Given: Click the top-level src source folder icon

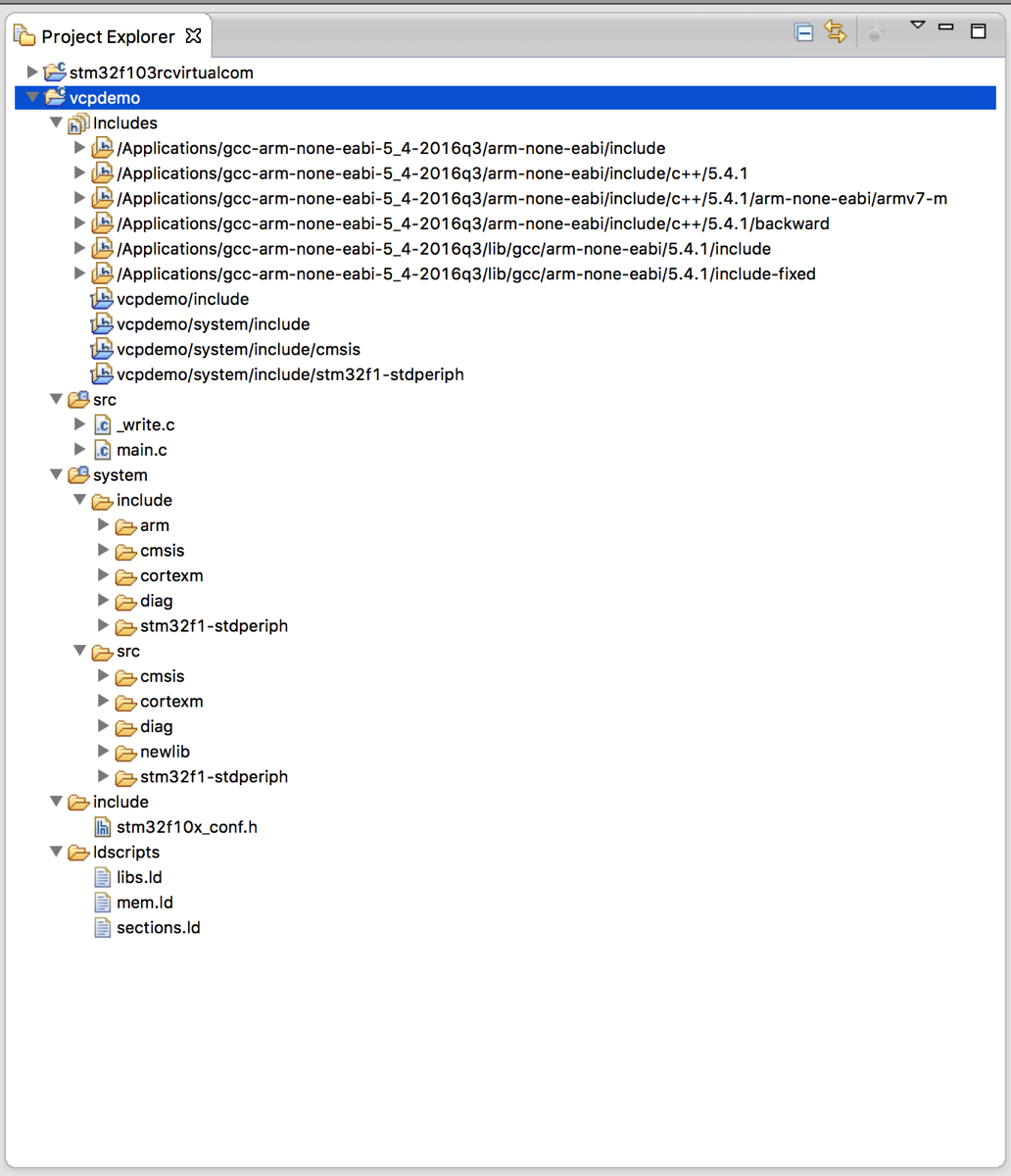Looking at the screenshot, I should point(78,400).
